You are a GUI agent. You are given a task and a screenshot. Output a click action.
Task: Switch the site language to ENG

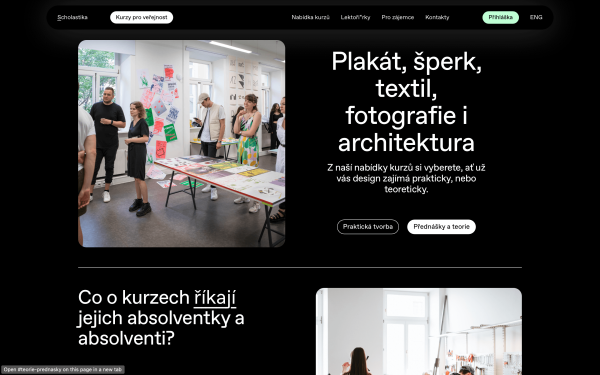pyautogui.click(x=536, y=17)
